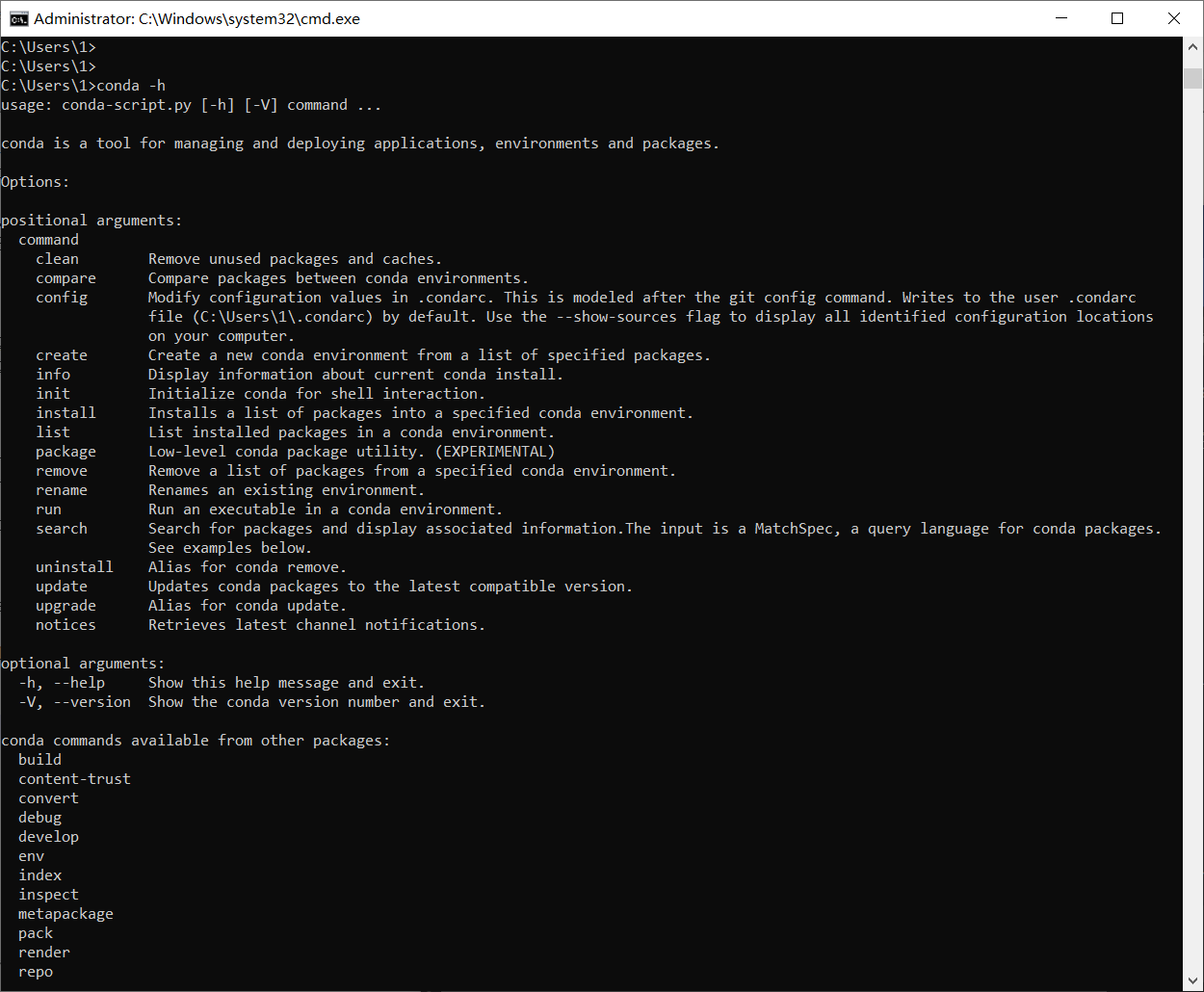Viewport: 1204px width, 992px height.
Task: Click the 'metapackage' package command
Action: coord(66,914)
